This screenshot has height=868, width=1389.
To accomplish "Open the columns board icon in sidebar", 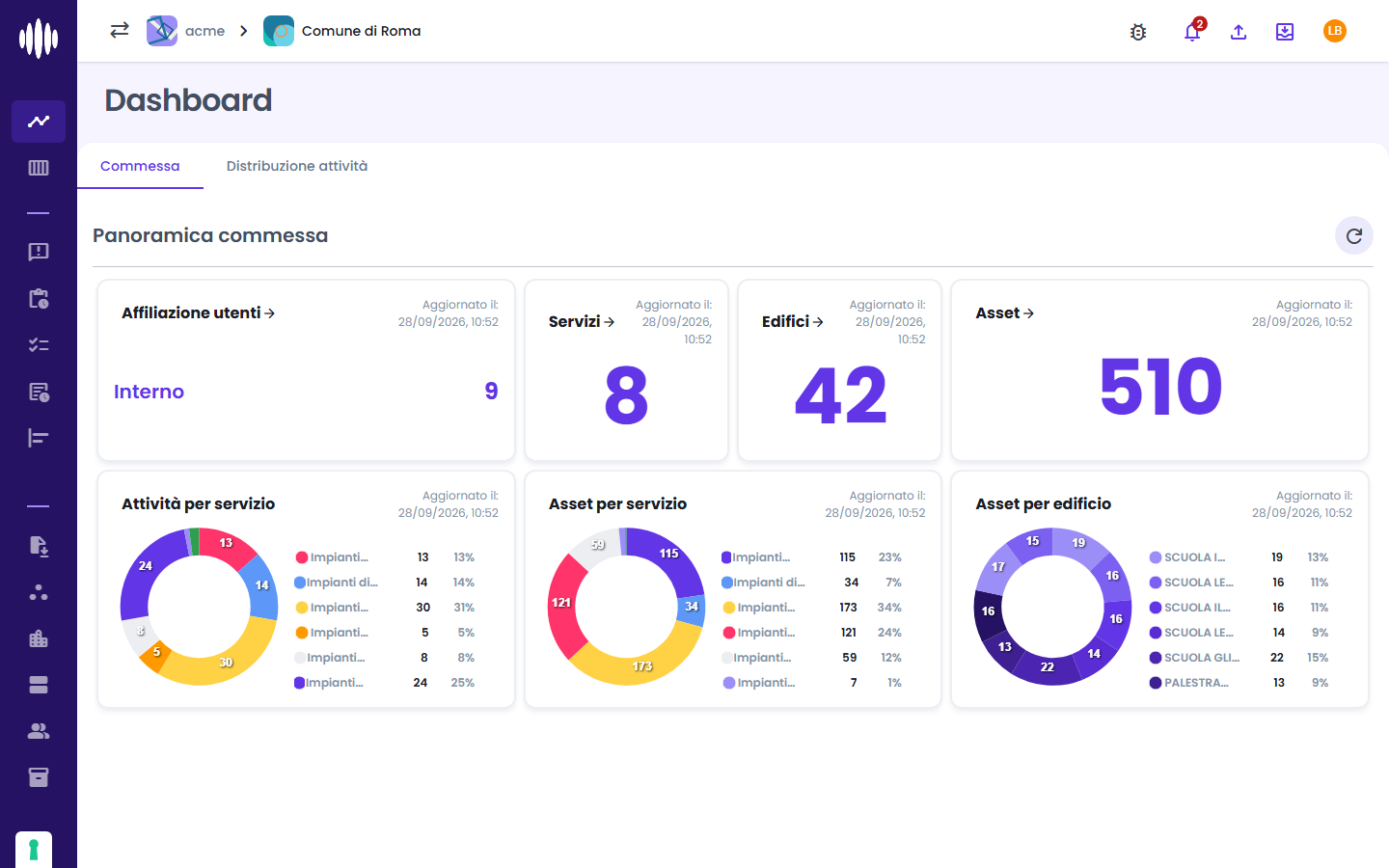I will 39,168.
